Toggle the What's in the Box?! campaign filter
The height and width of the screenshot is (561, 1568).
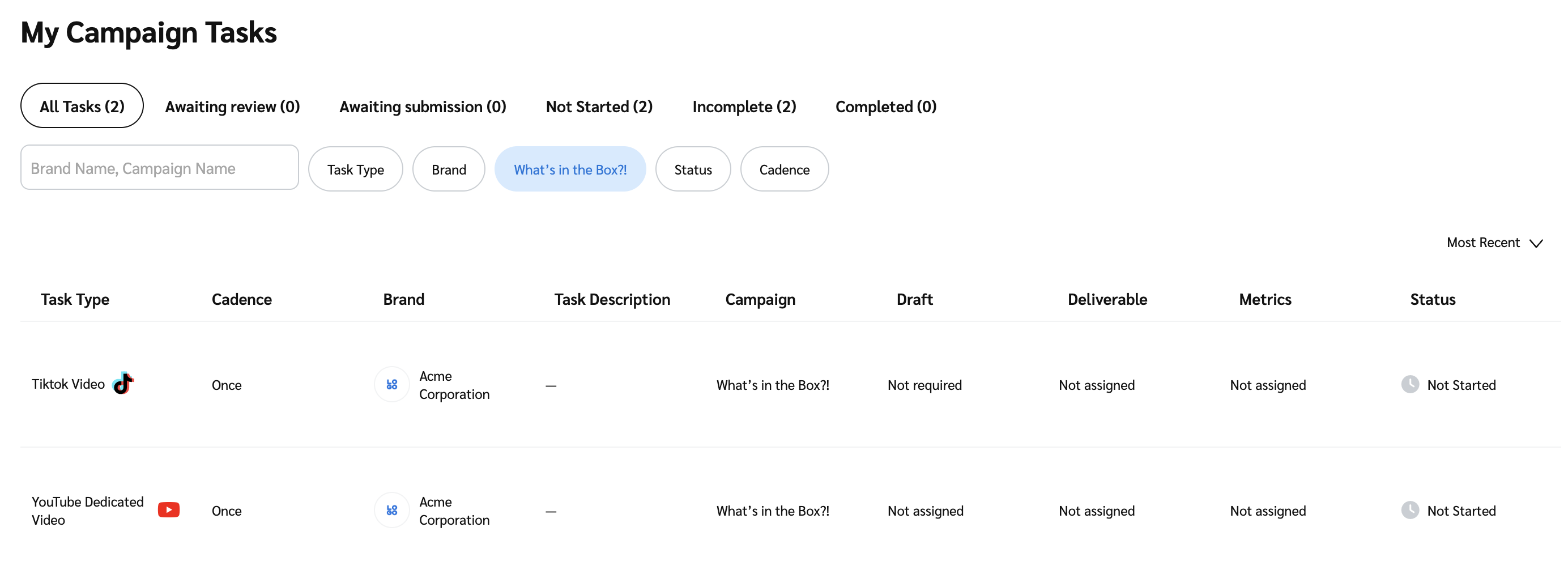click(x=570, y=169)
